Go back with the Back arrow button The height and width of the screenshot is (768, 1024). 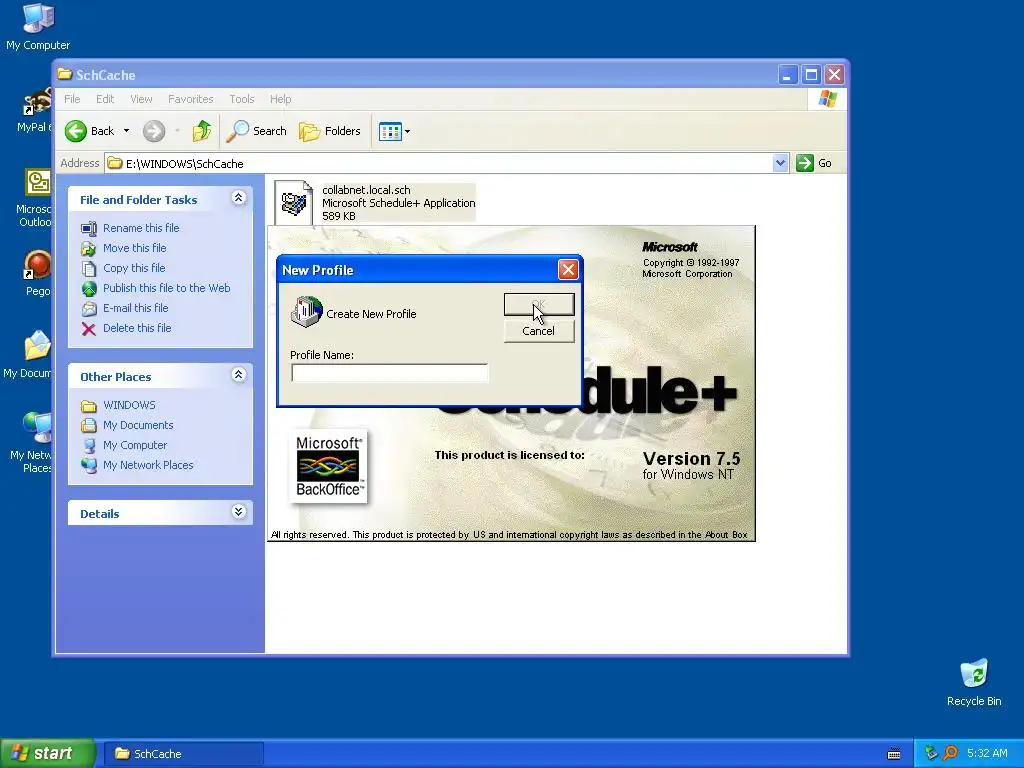click(x=89, y=131)
